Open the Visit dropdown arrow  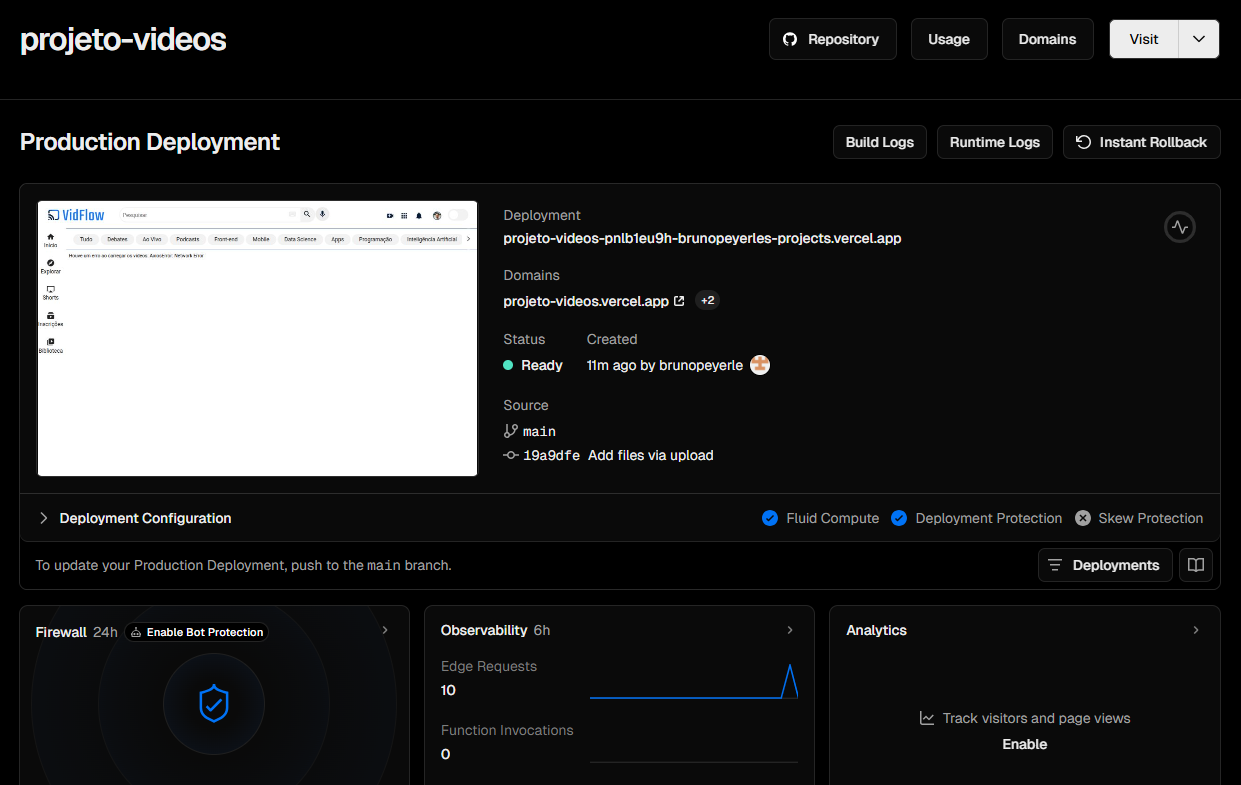(1199, 39)
